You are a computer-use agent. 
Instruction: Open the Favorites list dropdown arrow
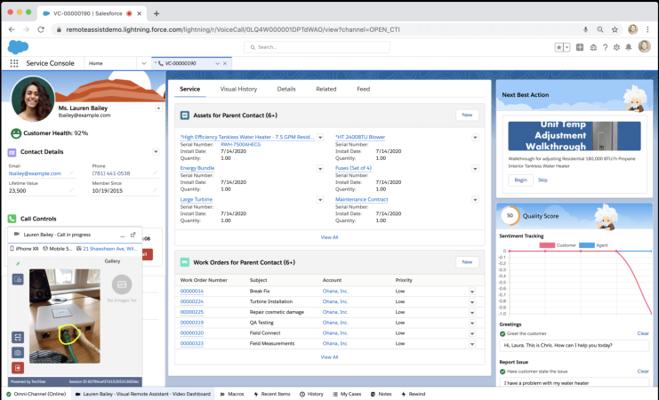coord(566,47)
